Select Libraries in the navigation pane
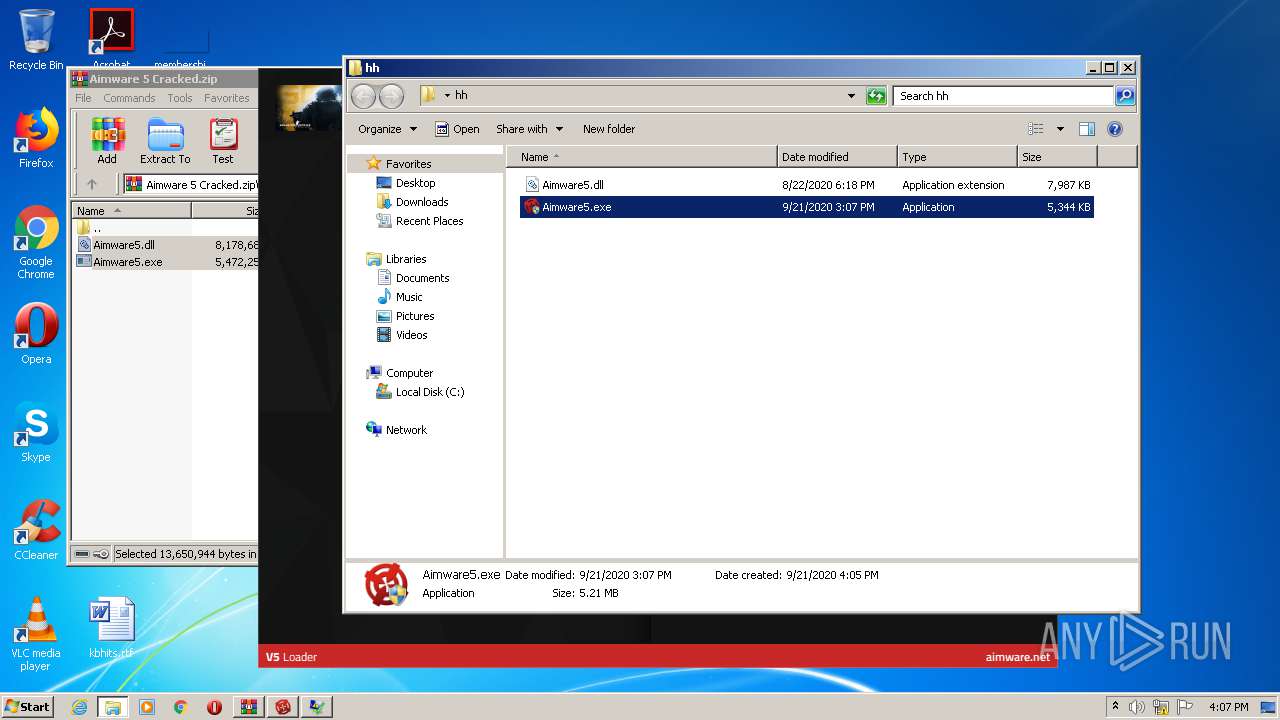Screen dimensions: 1280x720 [x=406, y=259]
